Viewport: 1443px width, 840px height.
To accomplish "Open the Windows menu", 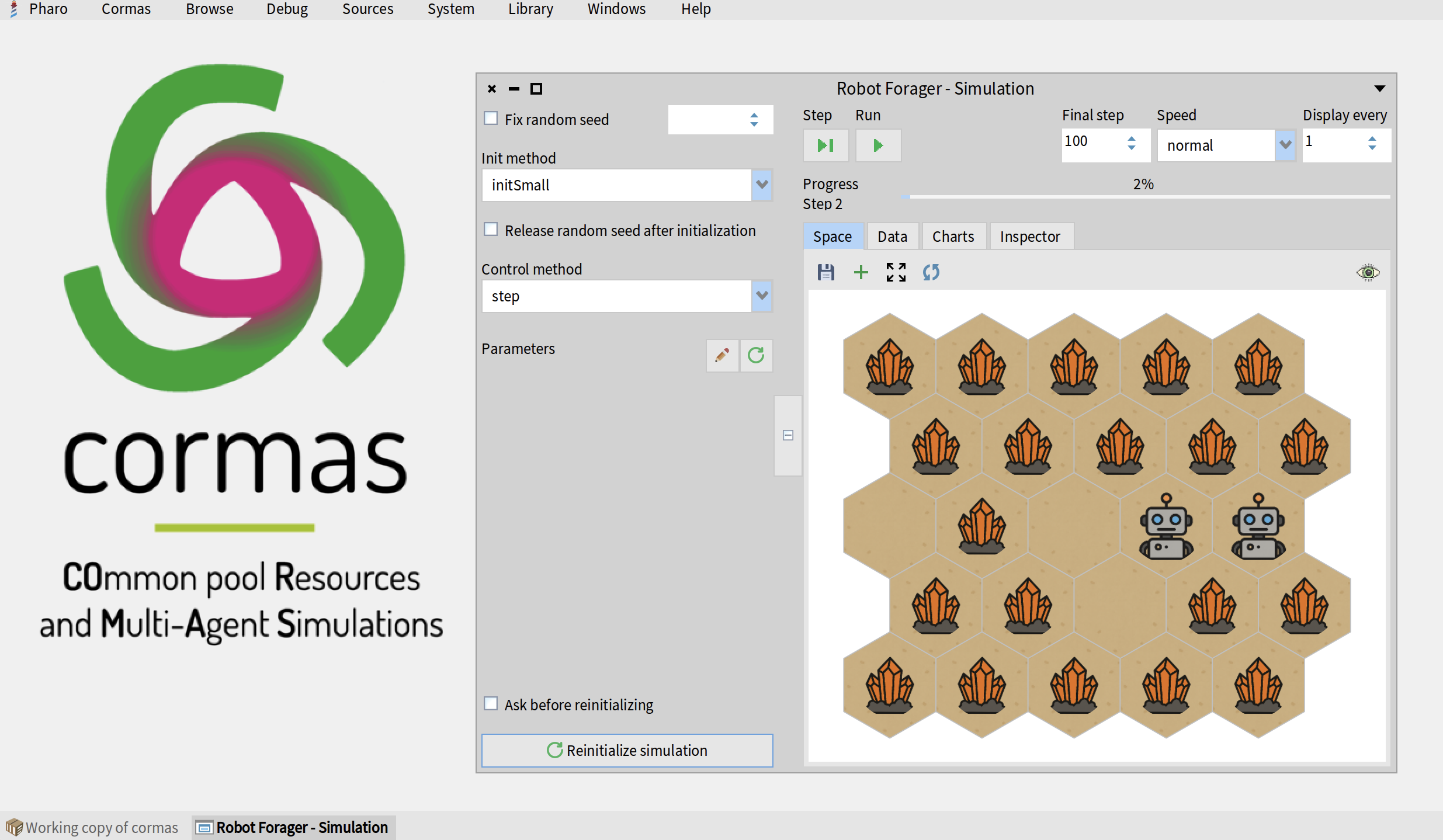I will pos(616,9).
